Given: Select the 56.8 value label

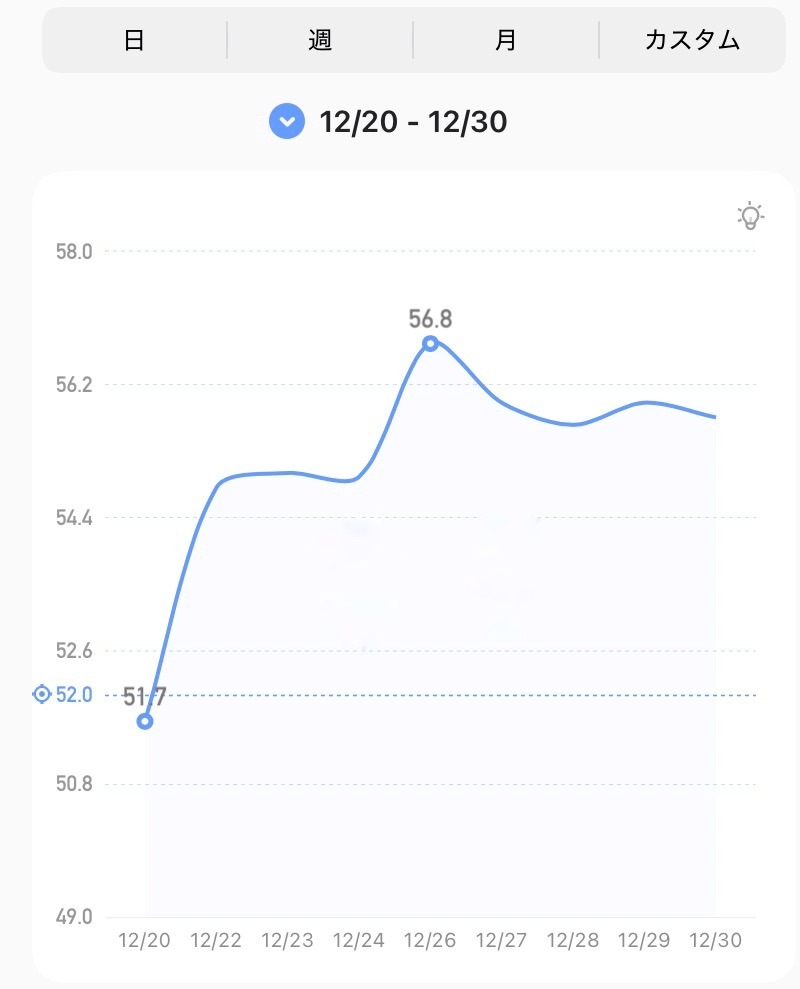Looking at the screenshot, I should 430,319.
